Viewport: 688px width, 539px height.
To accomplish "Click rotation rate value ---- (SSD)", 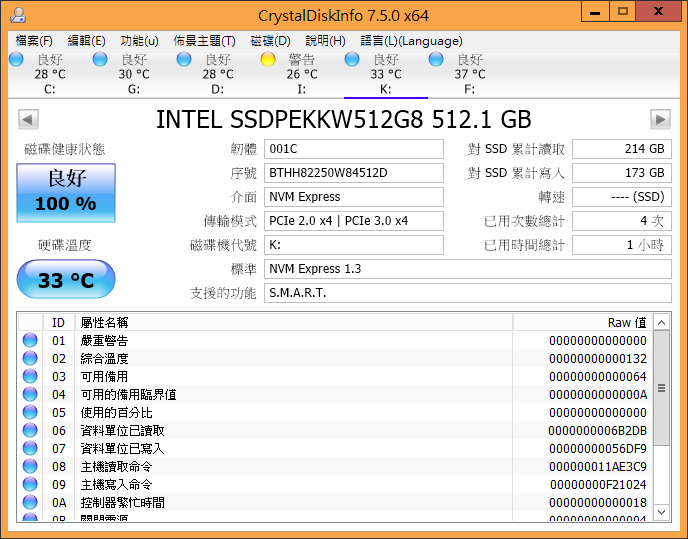I will point(622,197).
